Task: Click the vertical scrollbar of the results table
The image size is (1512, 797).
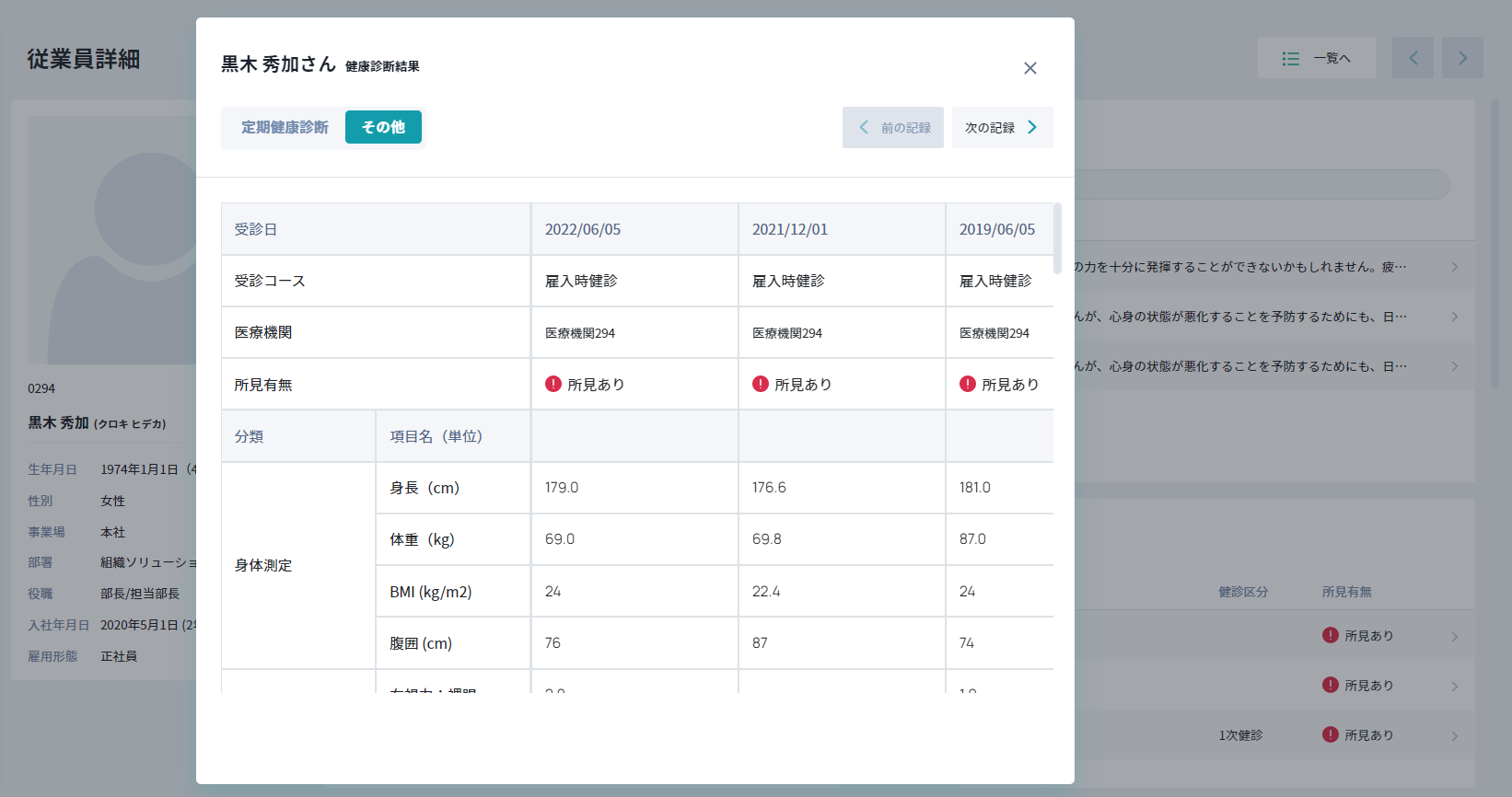Action: click(x=1057, y=237)
